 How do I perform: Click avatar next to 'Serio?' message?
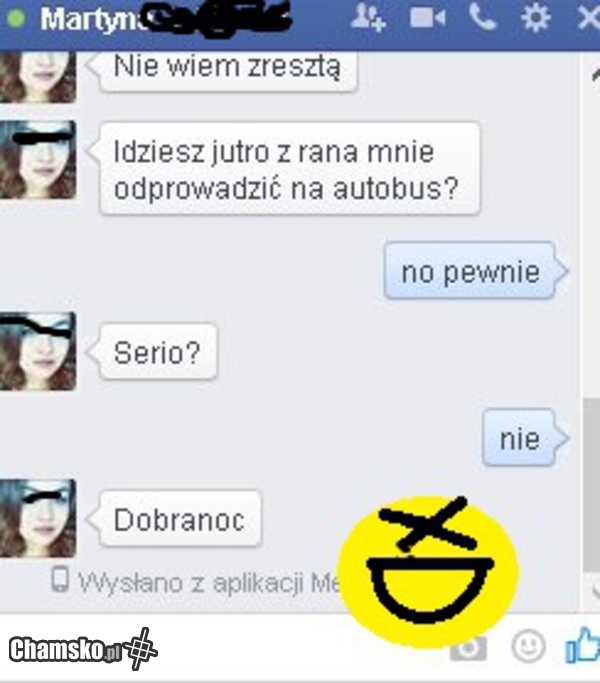point(37,351)
